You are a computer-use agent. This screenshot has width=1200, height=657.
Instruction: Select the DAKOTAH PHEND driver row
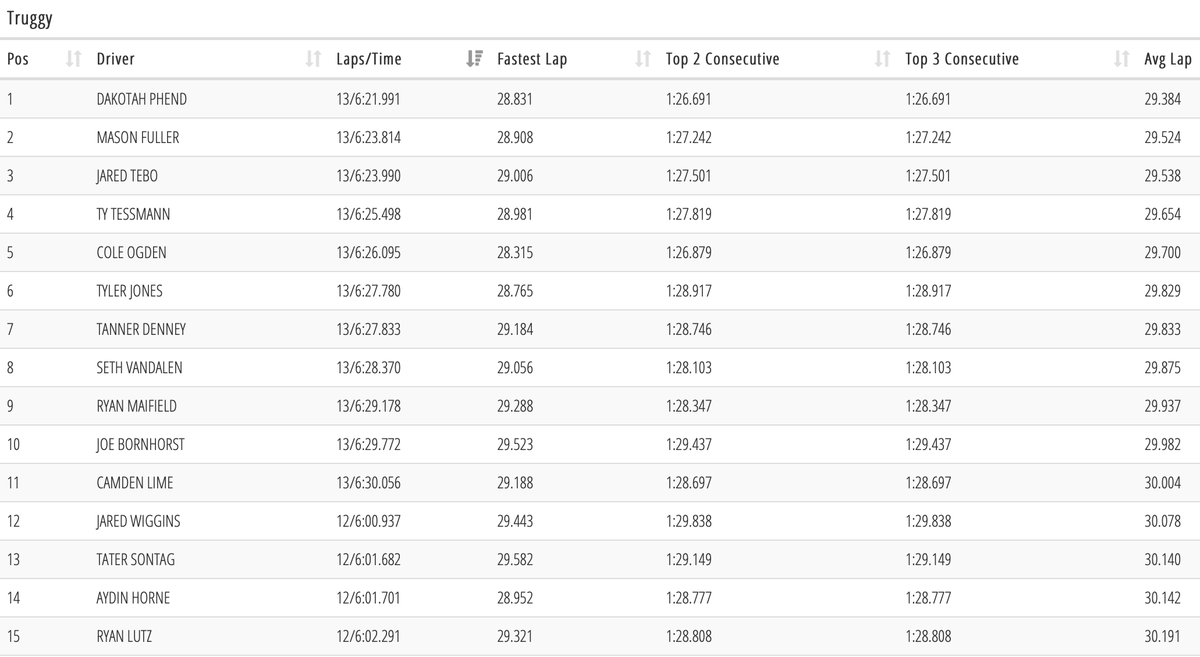141,99
